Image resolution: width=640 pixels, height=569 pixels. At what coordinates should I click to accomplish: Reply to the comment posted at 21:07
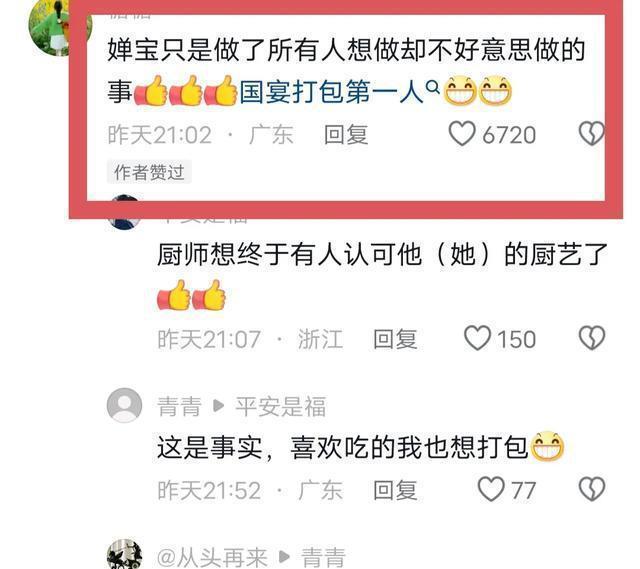(395, 339)
